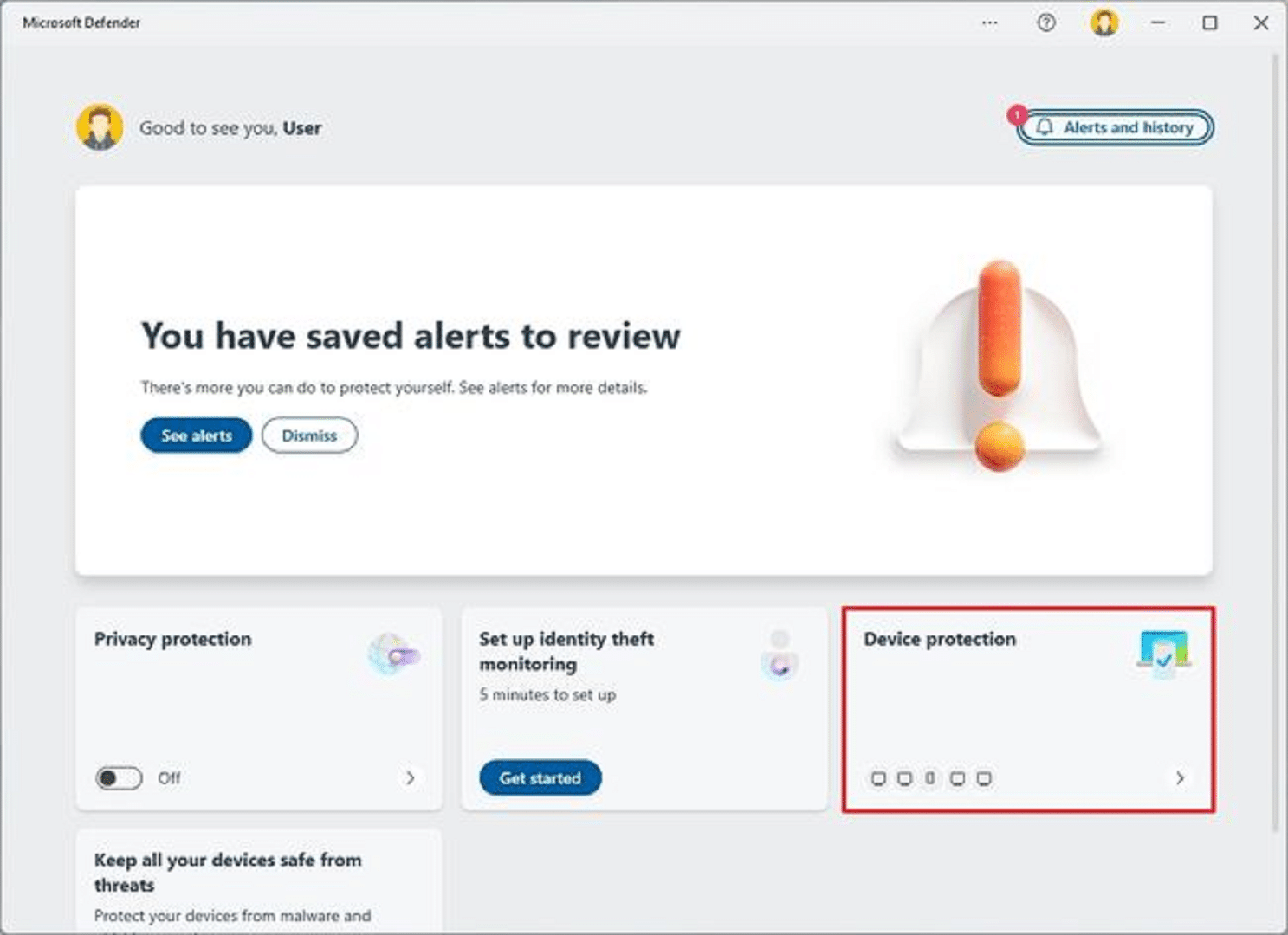
Task: Select the fifth device icon in Device protection
Action: click(x=984, y=778)
